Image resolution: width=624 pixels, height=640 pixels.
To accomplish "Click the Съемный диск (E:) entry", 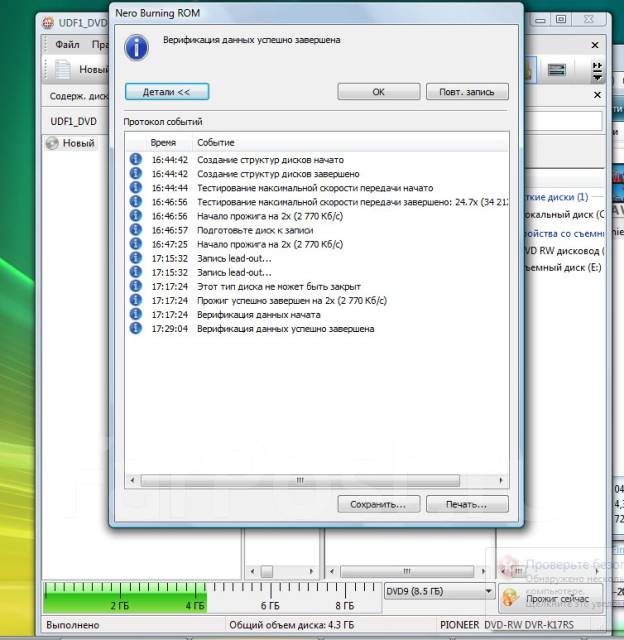I will tap(563, 267).
